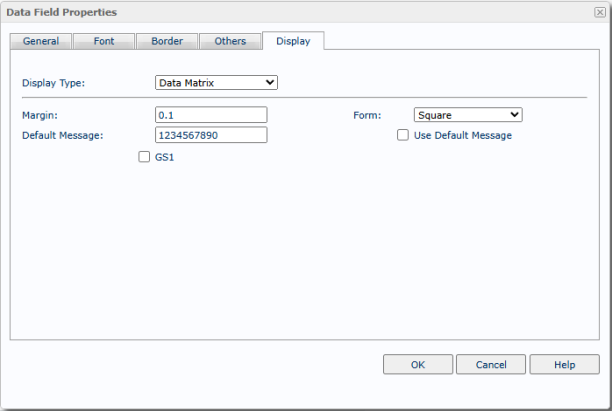Image resolution: width=612 pixels, height=411 pixels.
Task: Click the Display Type label
Action: click(x=53, y=83)
